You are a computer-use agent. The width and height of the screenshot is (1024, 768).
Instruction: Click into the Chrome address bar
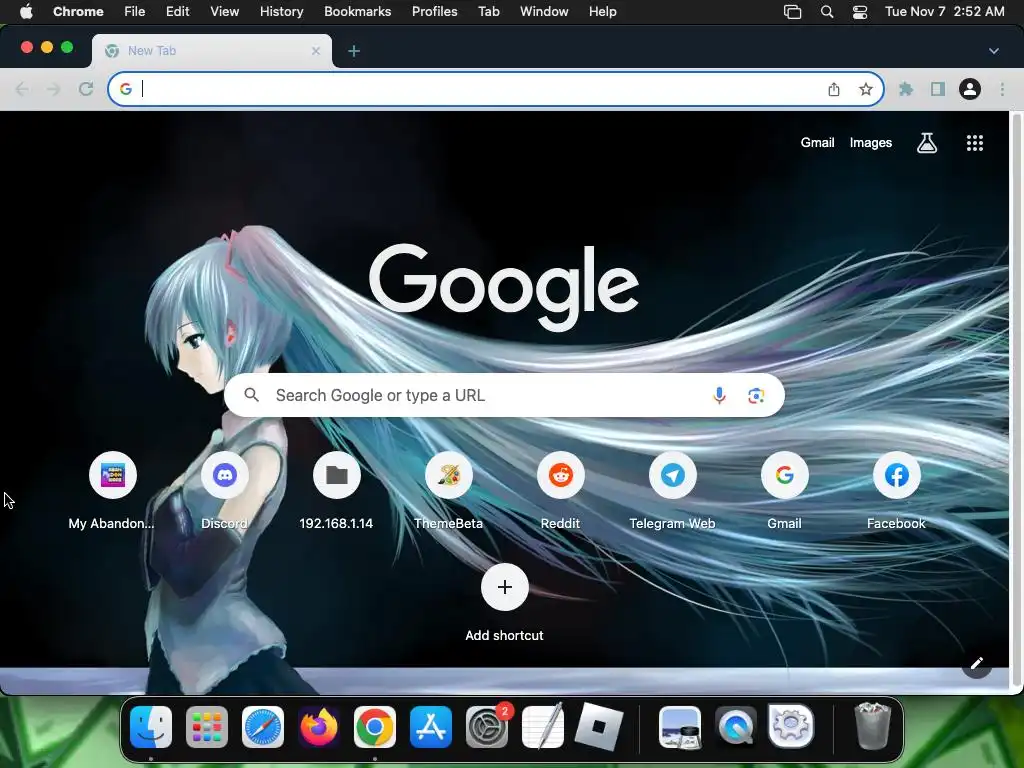coord(495,89)
